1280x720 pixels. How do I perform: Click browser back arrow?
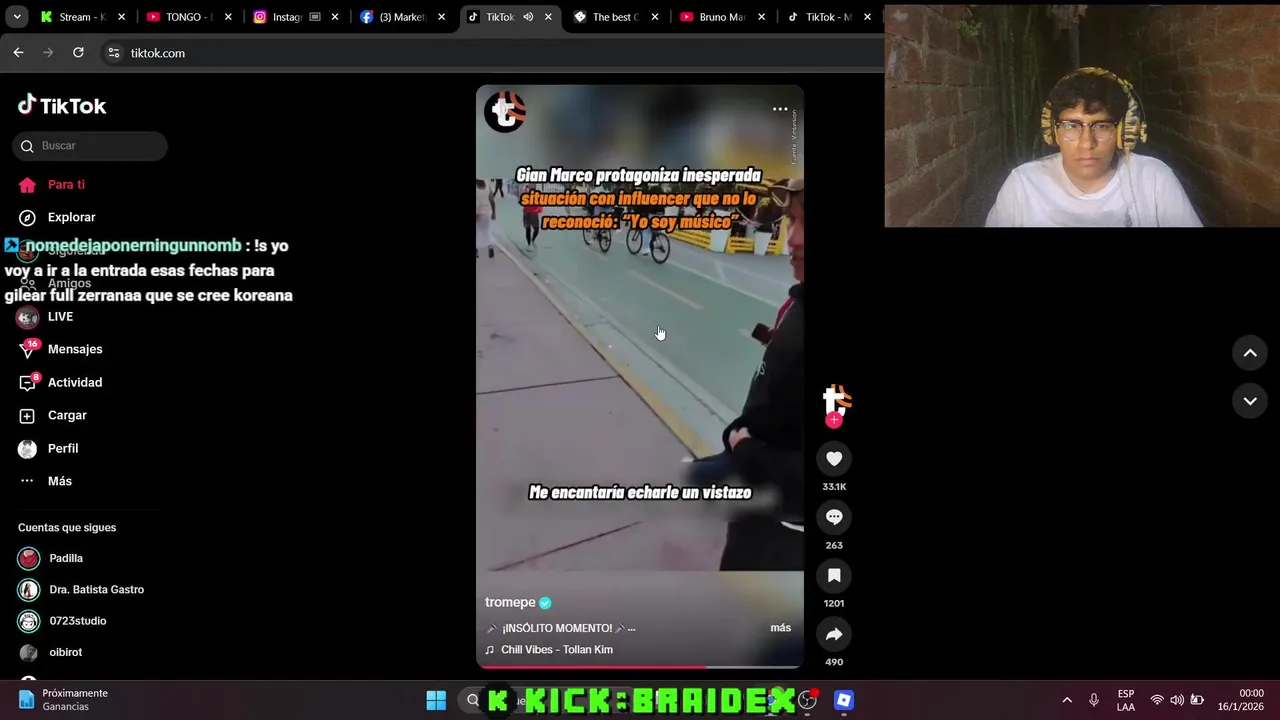point(18,53)
